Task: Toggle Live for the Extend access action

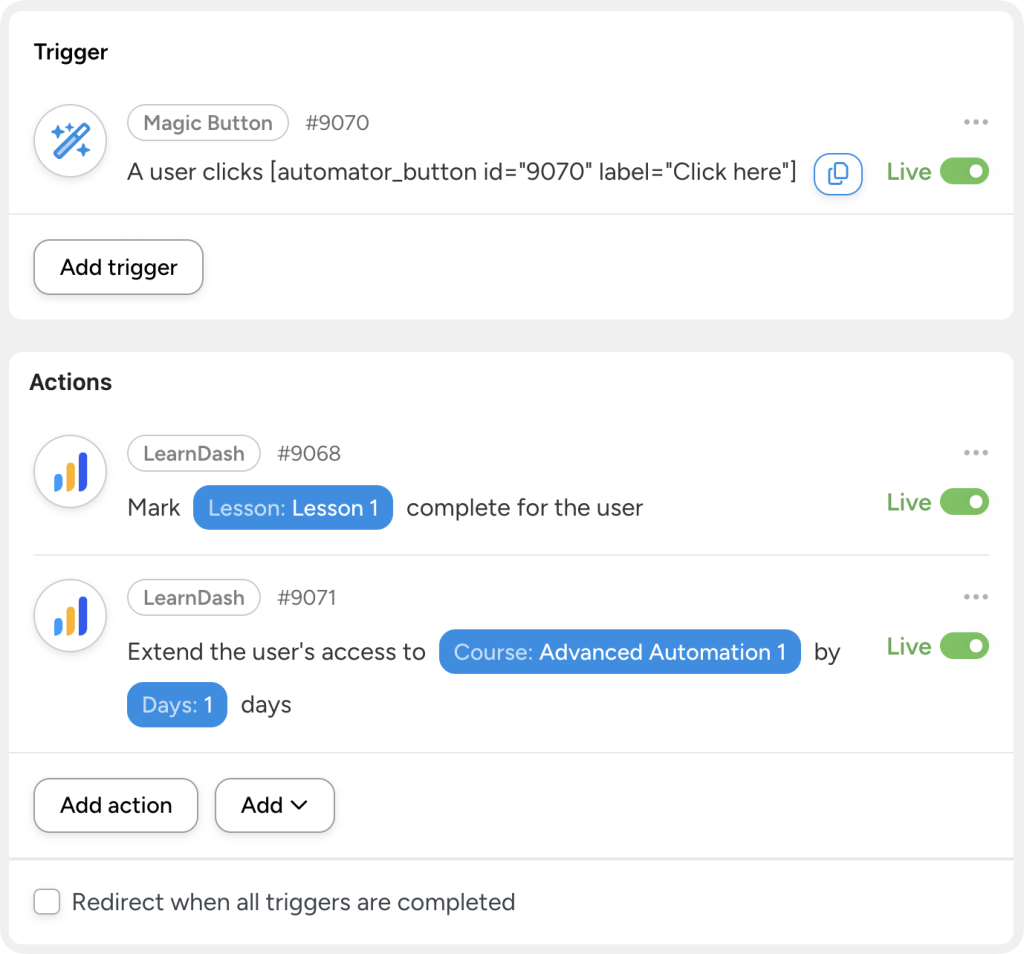Action: click(964, 646)
